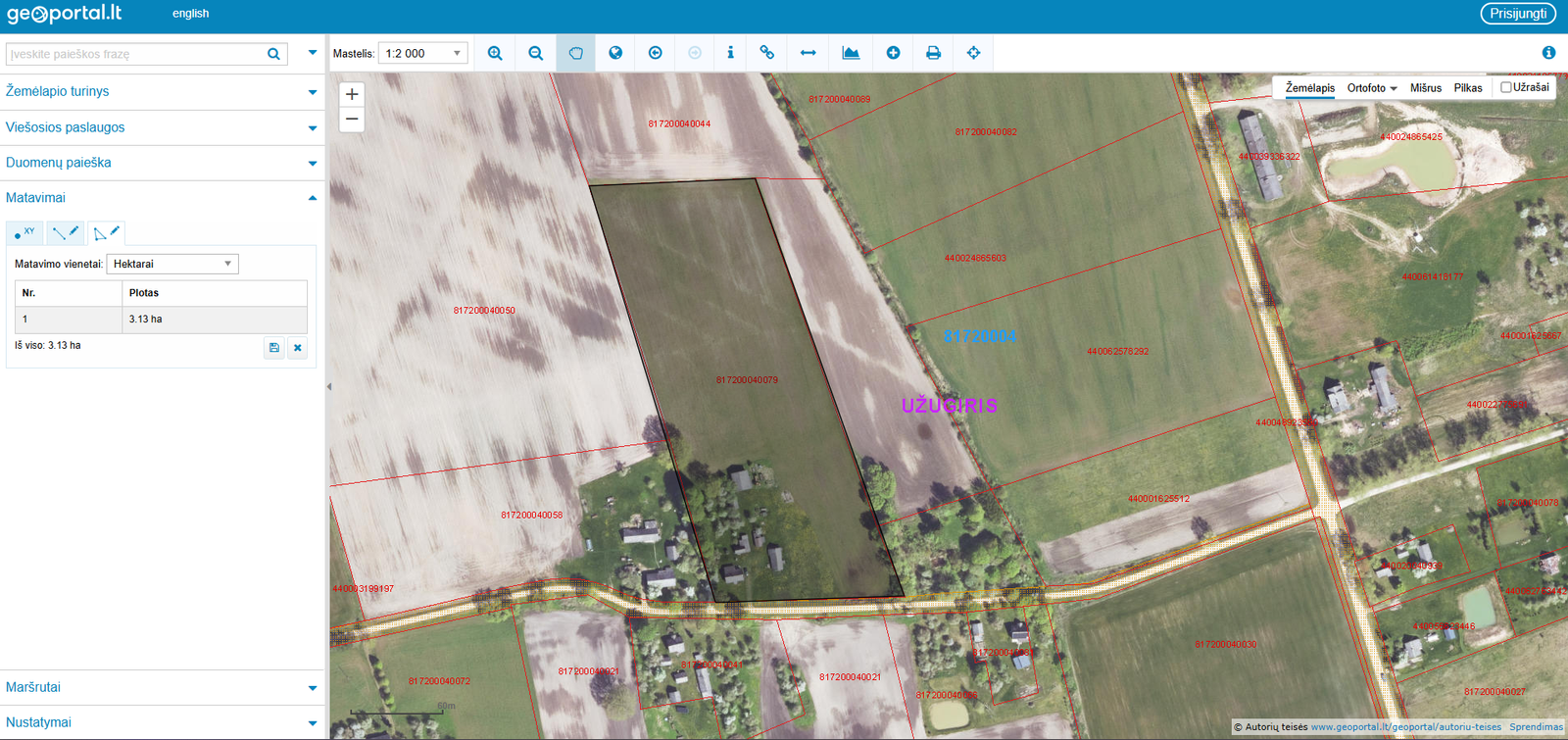The height and width of the screenshot is (740, 1568).
Task: Click the search phrase input field
Action: coord(135,54)
